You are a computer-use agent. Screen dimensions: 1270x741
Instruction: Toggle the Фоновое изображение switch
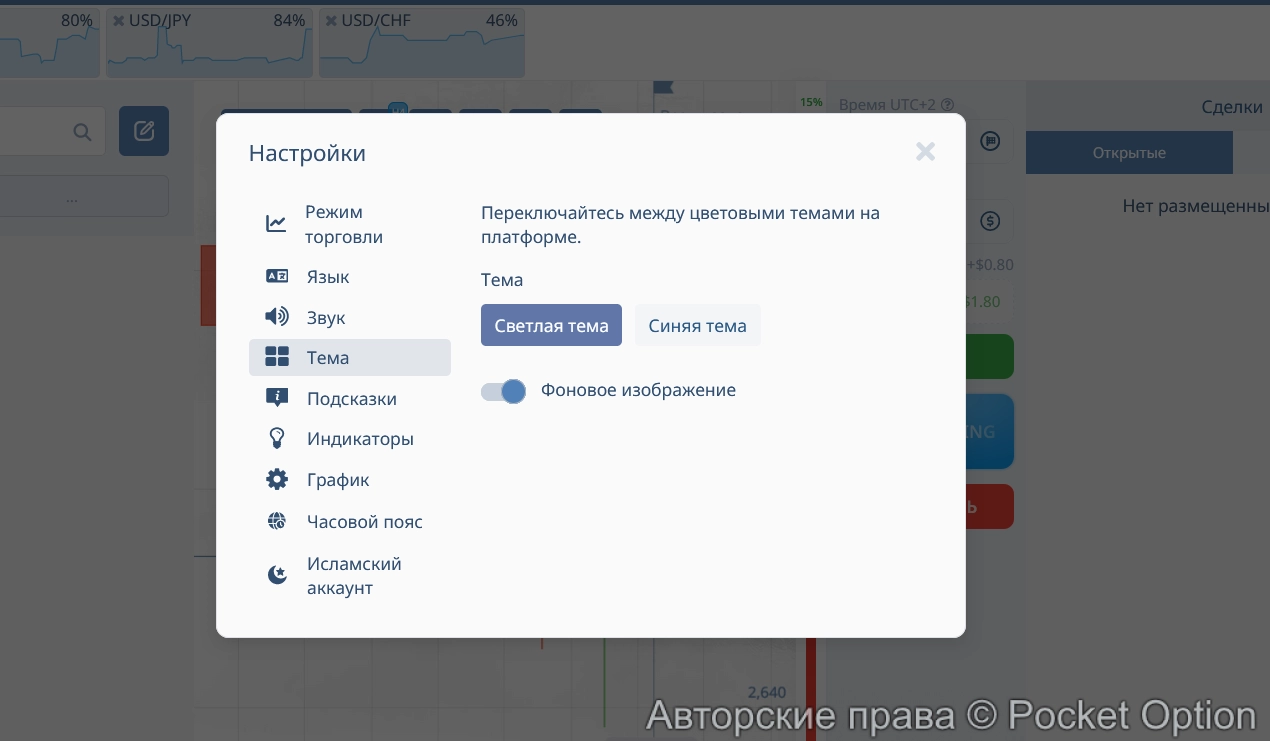(x=503, y=391)
